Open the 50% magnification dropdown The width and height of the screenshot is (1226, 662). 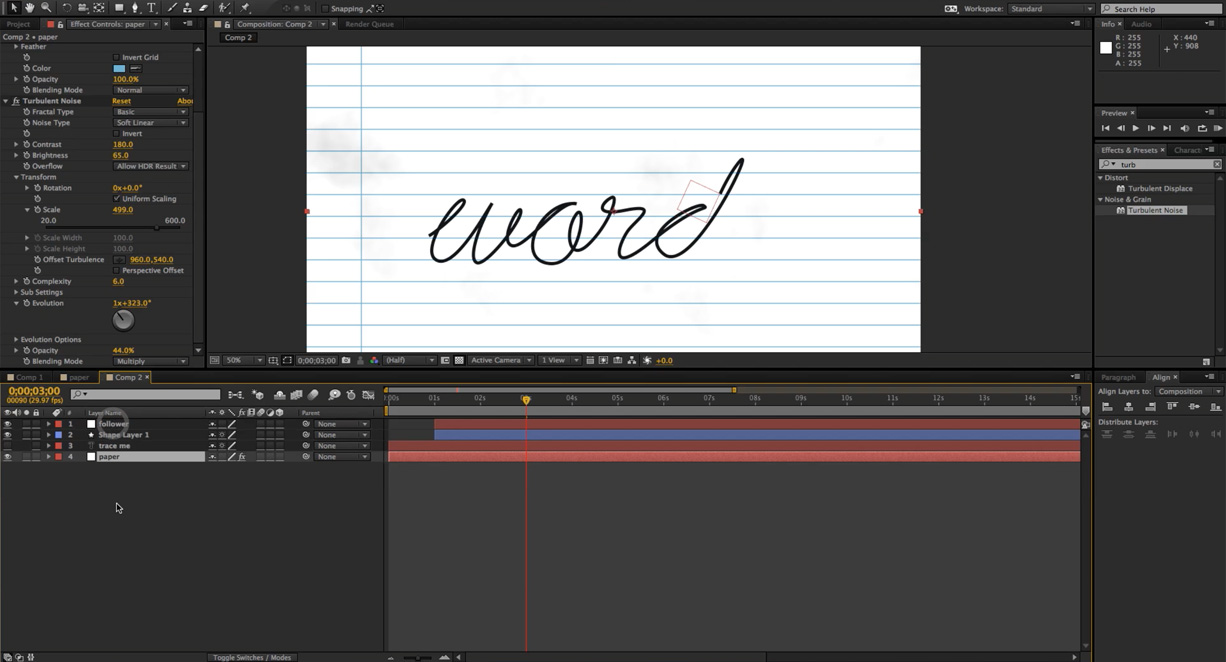coord(243,360)
